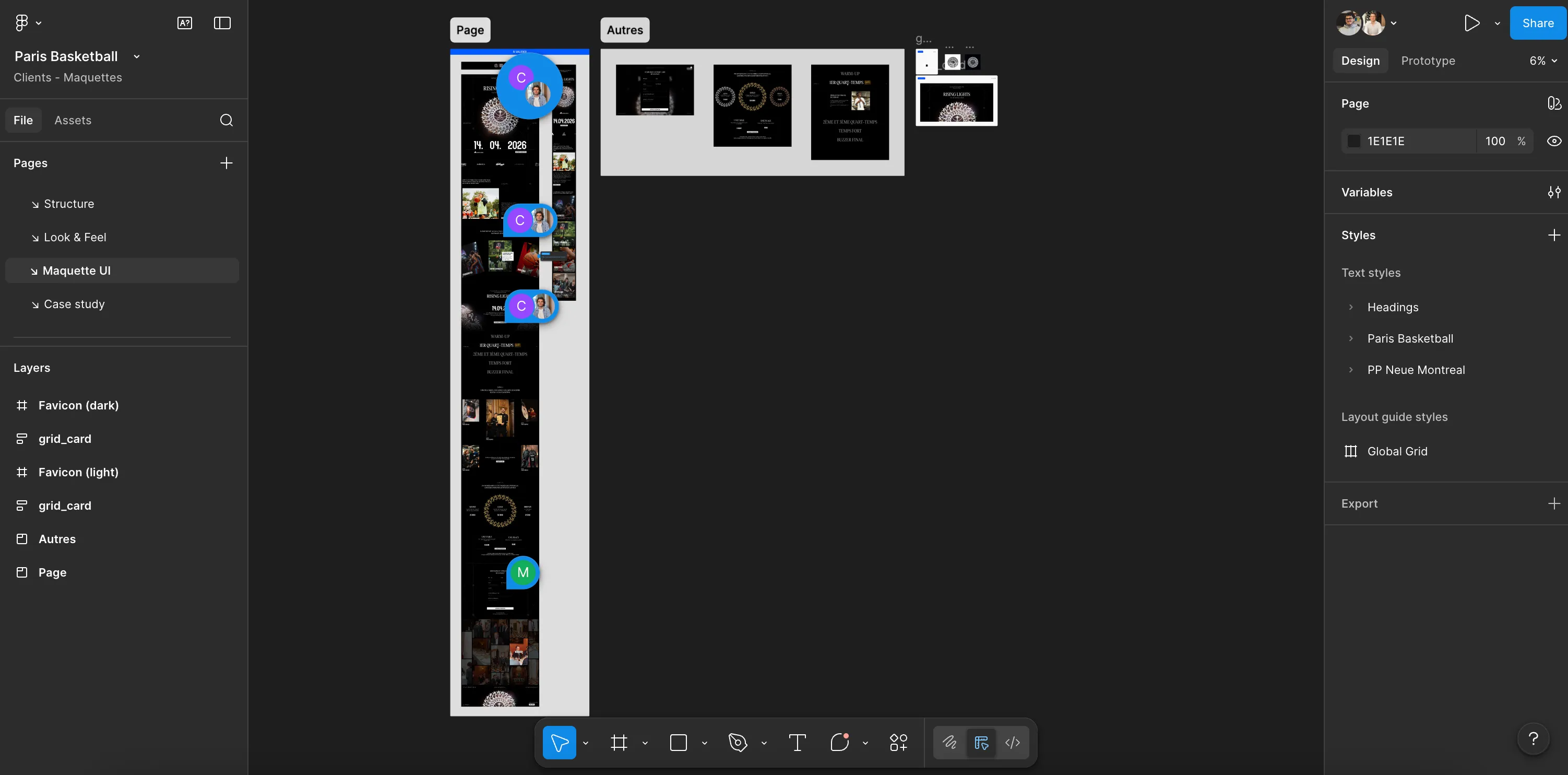This screenshot has width=1568, height=775.
Task: Open Paris Basketball file name dropdown
Action: [x=137, y=56]
